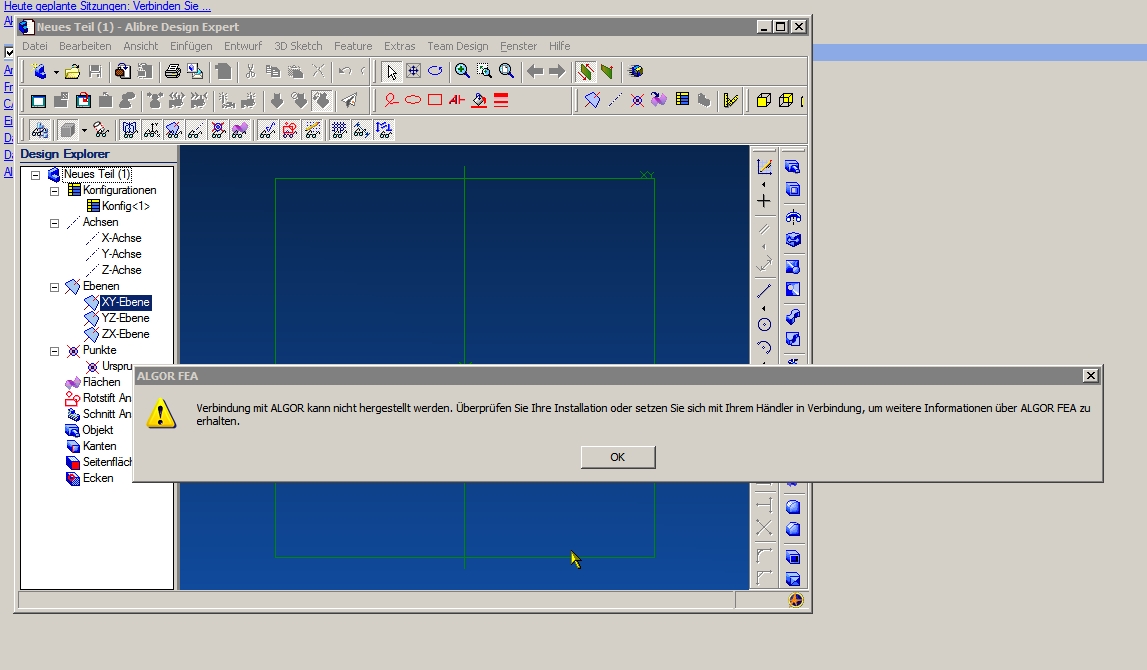Viewport: 1147px width, 670px height.
Task: Select Konfig<1> in Design Explorer
Action: pos(126,206)
